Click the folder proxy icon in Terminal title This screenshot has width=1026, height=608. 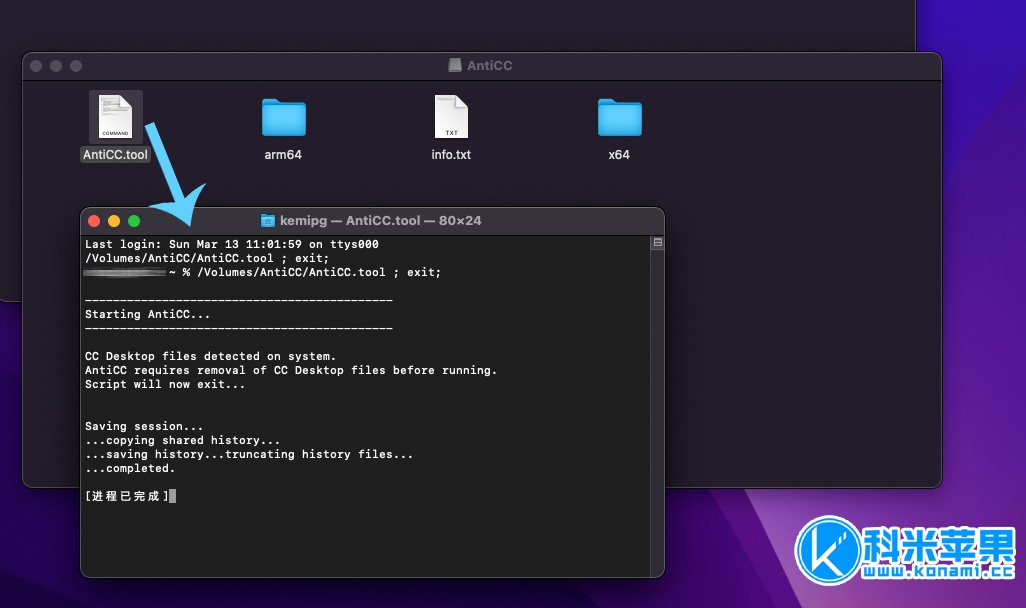click(x=268, y=221)
